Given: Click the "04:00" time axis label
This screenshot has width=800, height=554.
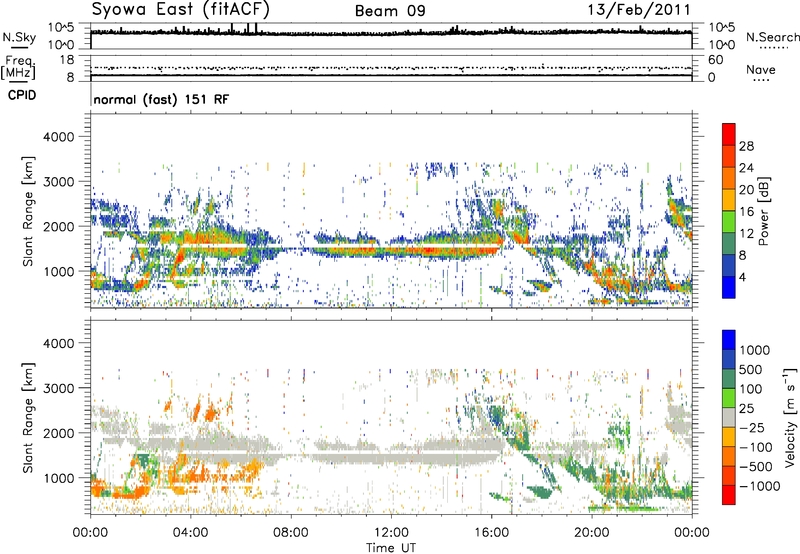Looking at the screenshot, I should pyautogui.click(x=190, y=533).
